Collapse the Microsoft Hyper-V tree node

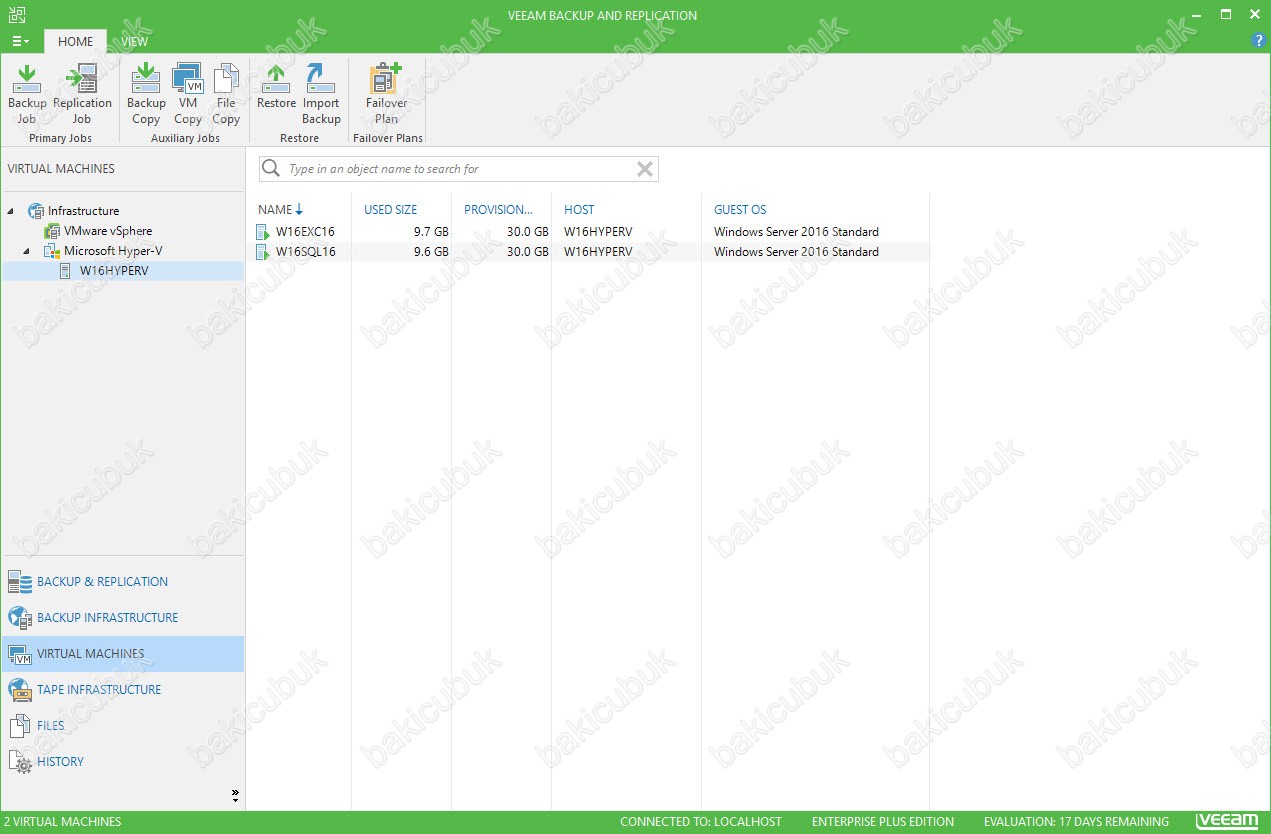(27, 251)
